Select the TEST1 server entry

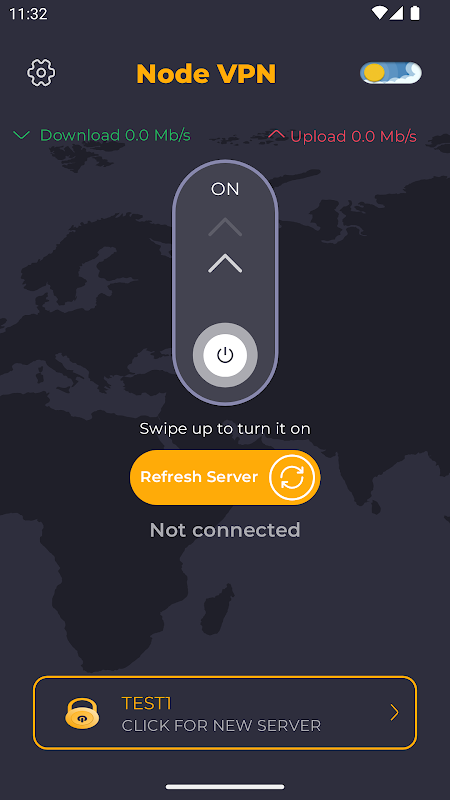tap(225, 713)
